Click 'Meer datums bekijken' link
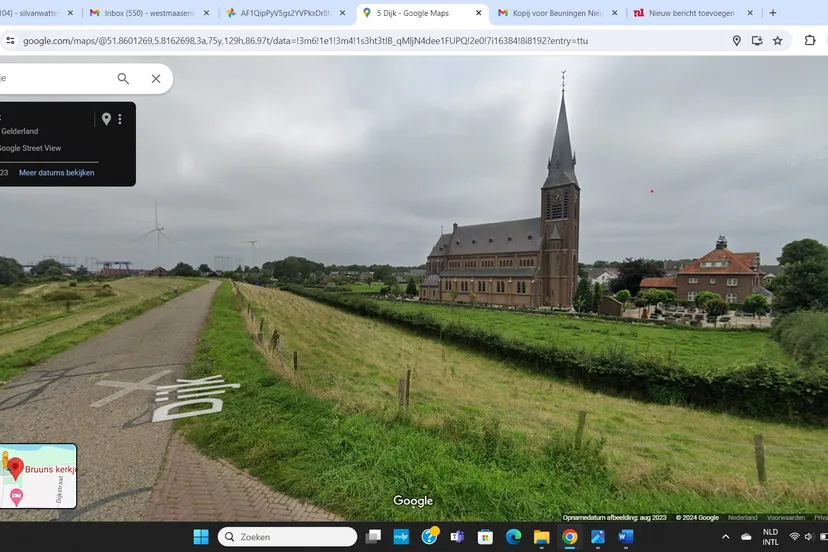 57,173
